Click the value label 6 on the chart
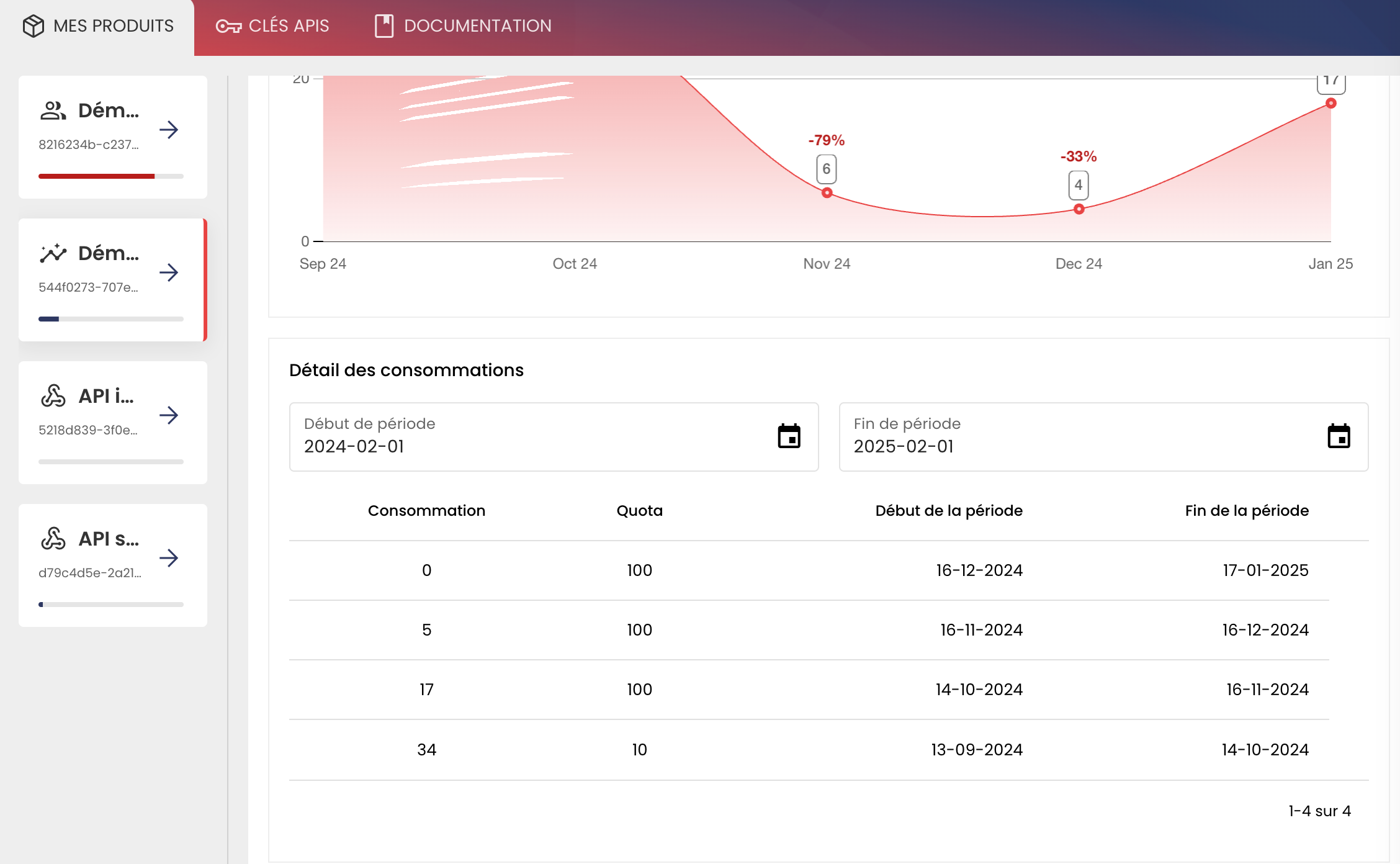 827,169
